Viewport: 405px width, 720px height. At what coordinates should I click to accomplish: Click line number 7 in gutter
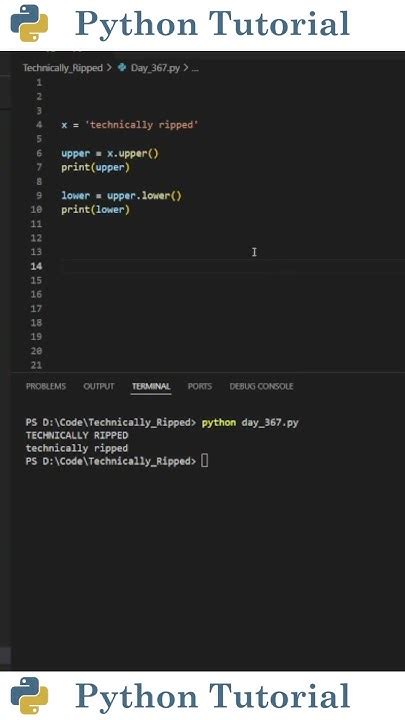click(39, 167)
